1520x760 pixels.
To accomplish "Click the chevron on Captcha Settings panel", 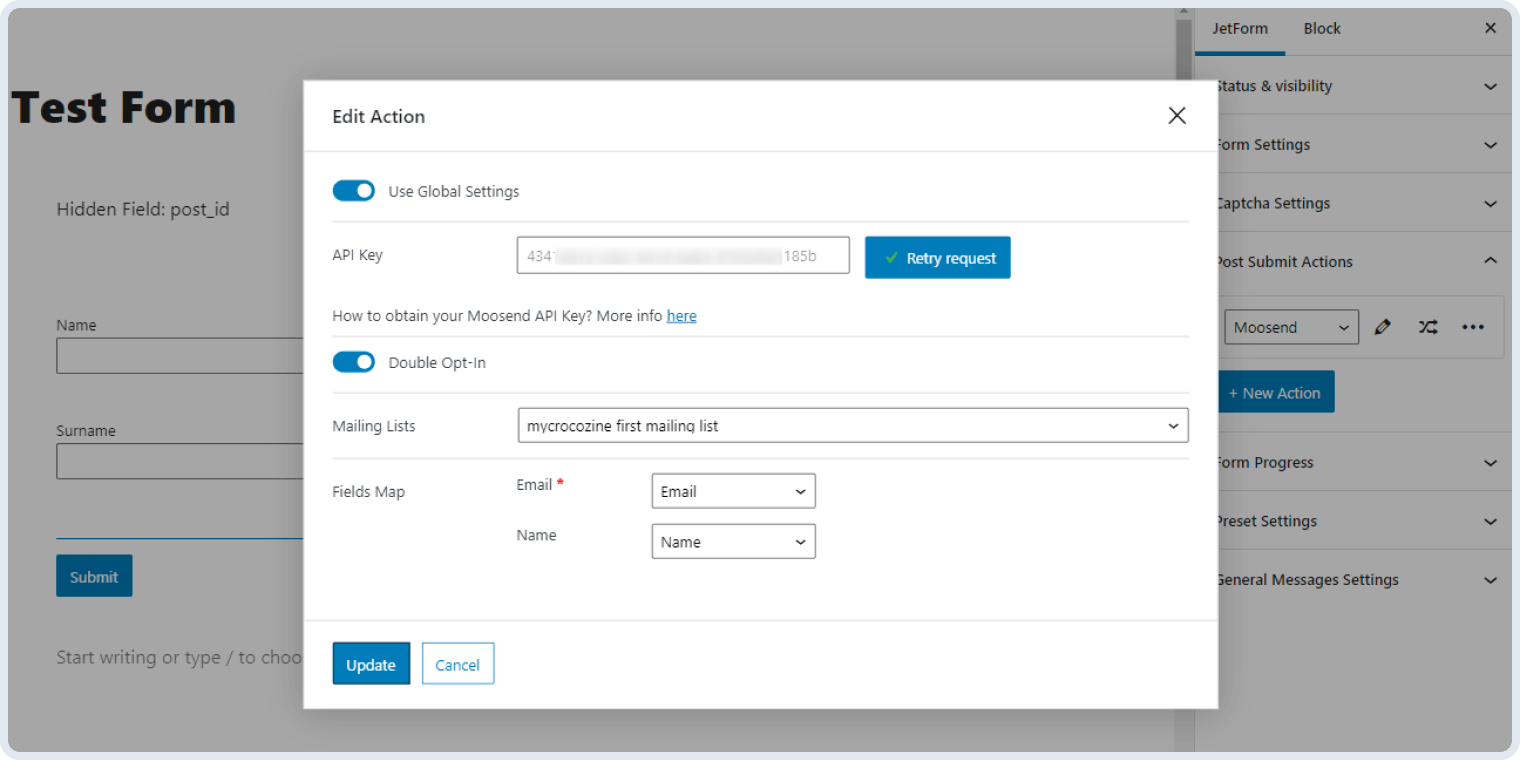I will tap(1491, 203).
